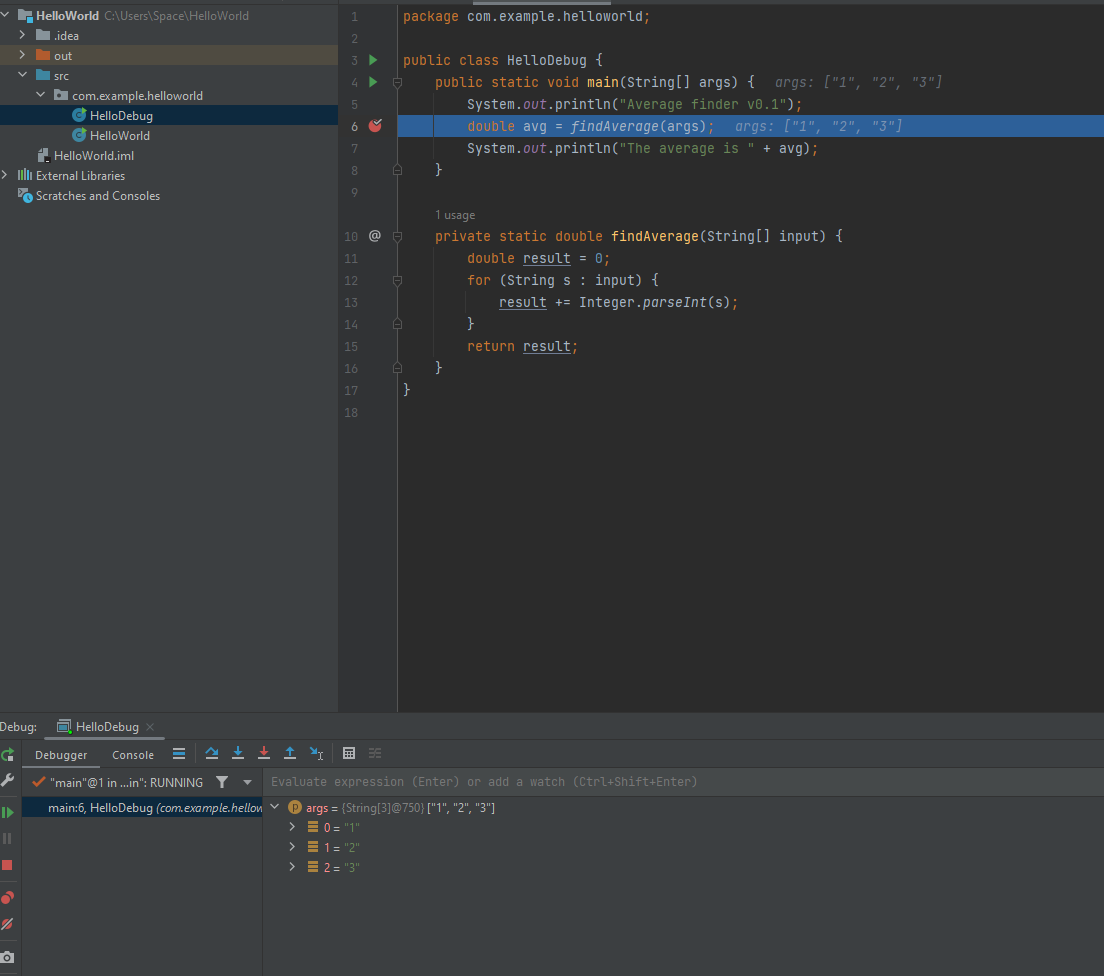This screenshot has height=976, width=1104.
Task: Stop the debug session with the red square
Action: coord(8,865)
